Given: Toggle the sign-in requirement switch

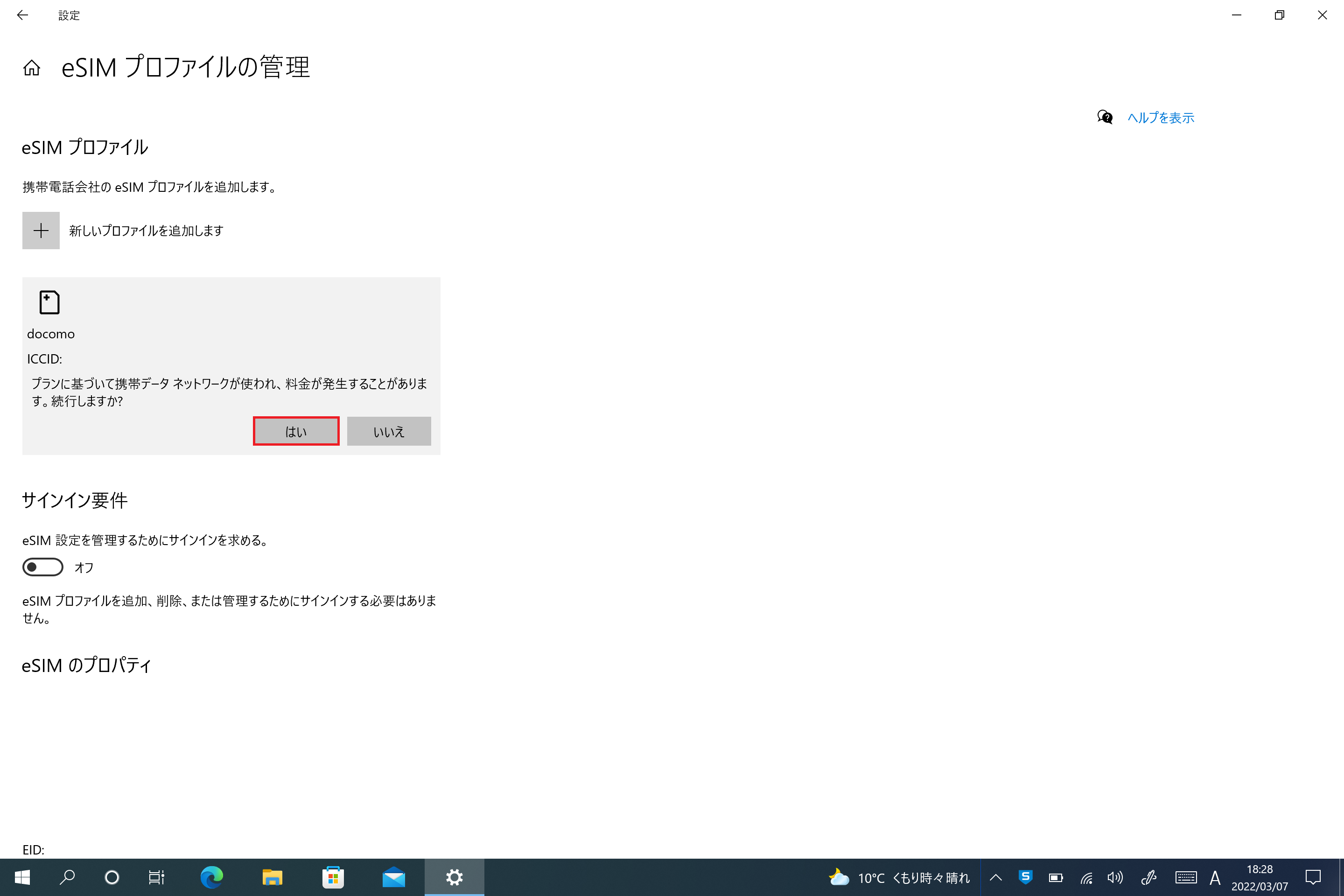Looking at the screenshot, I should tap(43, 567).
